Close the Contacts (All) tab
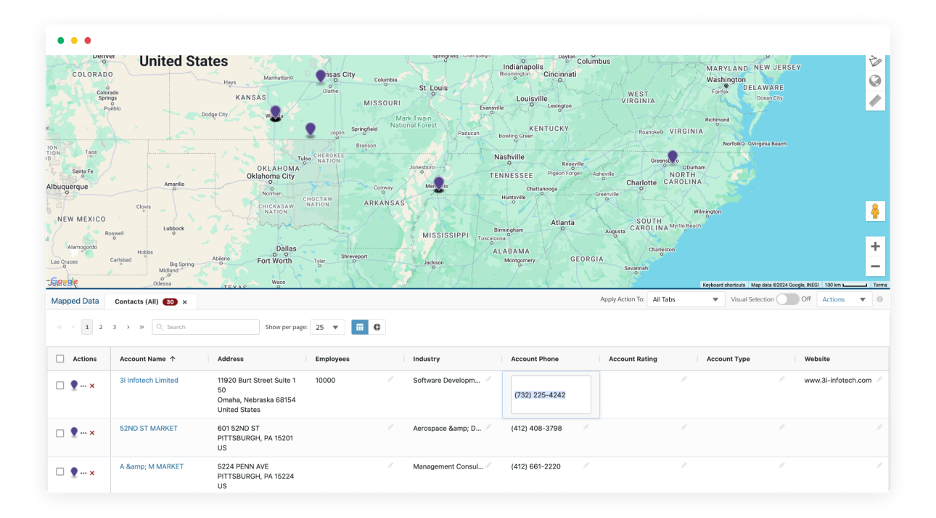The height and width of the screenshot is (518, 936). pyautogui.click(x=185, y=302)
